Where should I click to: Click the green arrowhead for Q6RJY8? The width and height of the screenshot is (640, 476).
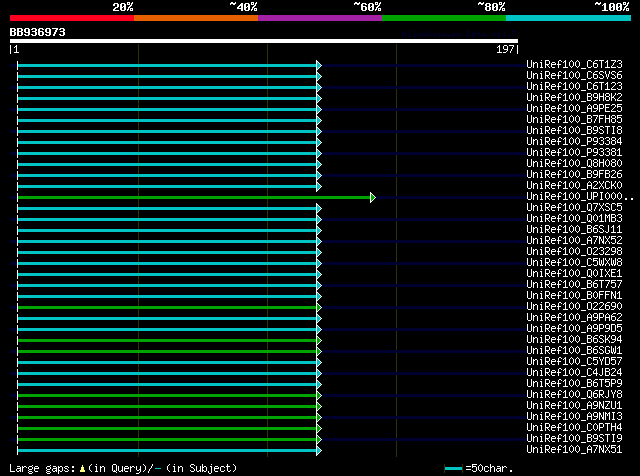point(319,396)
